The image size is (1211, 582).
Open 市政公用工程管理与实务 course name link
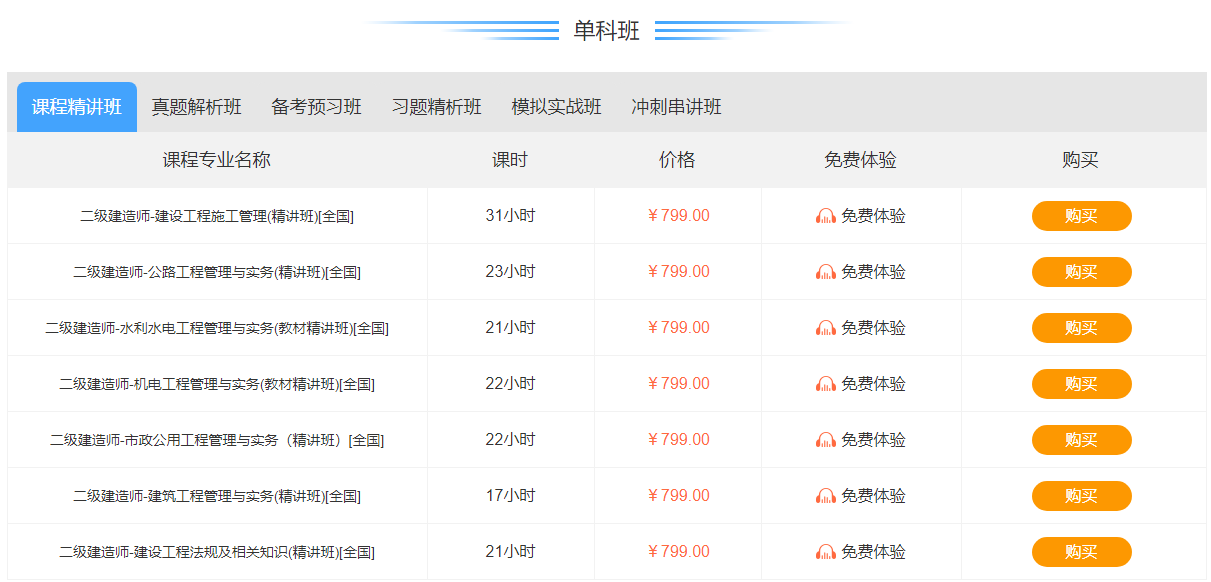[x=217, y=440]
